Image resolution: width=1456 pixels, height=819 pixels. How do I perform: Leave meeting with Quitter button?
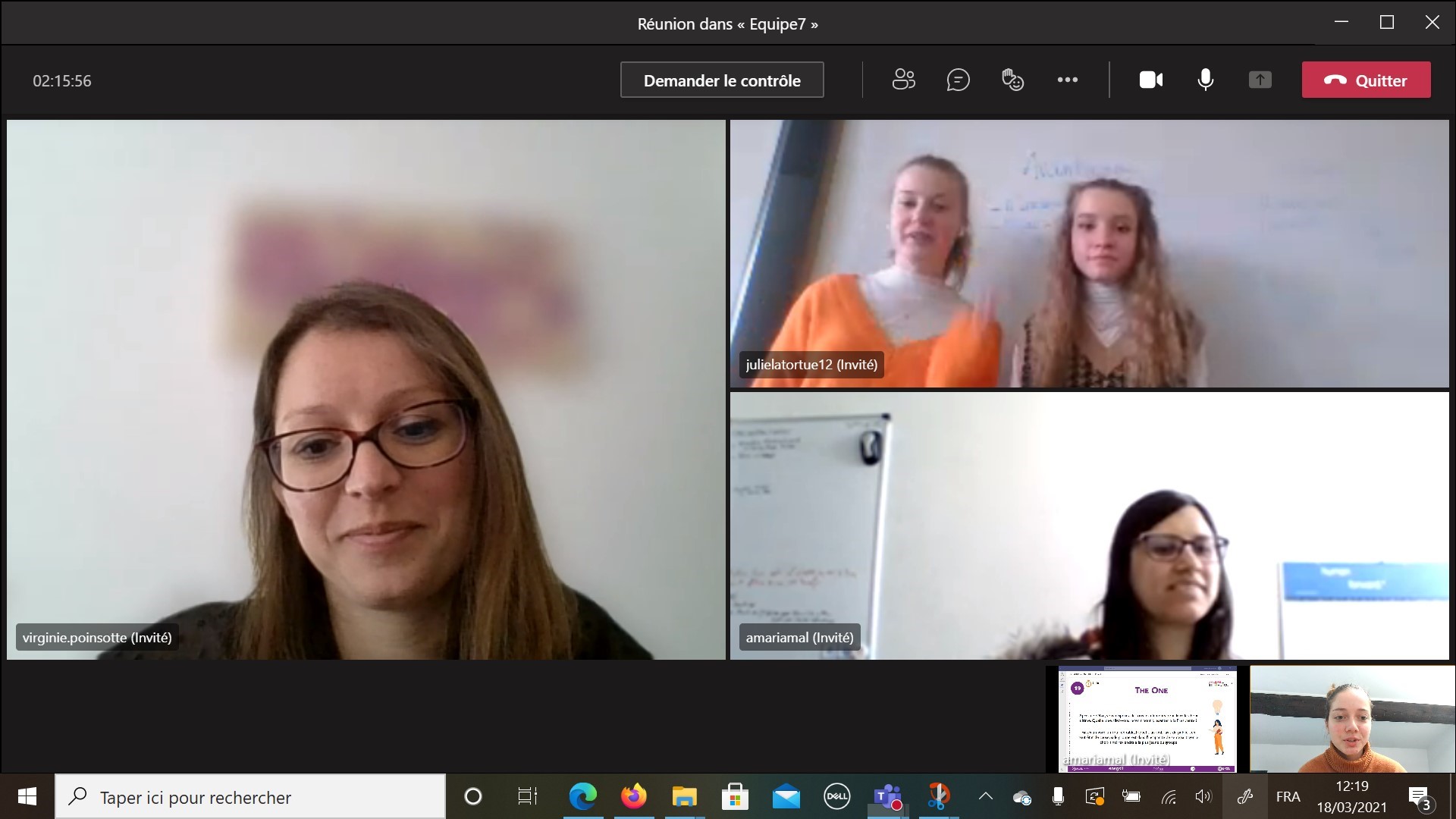tap(1366, 80)
